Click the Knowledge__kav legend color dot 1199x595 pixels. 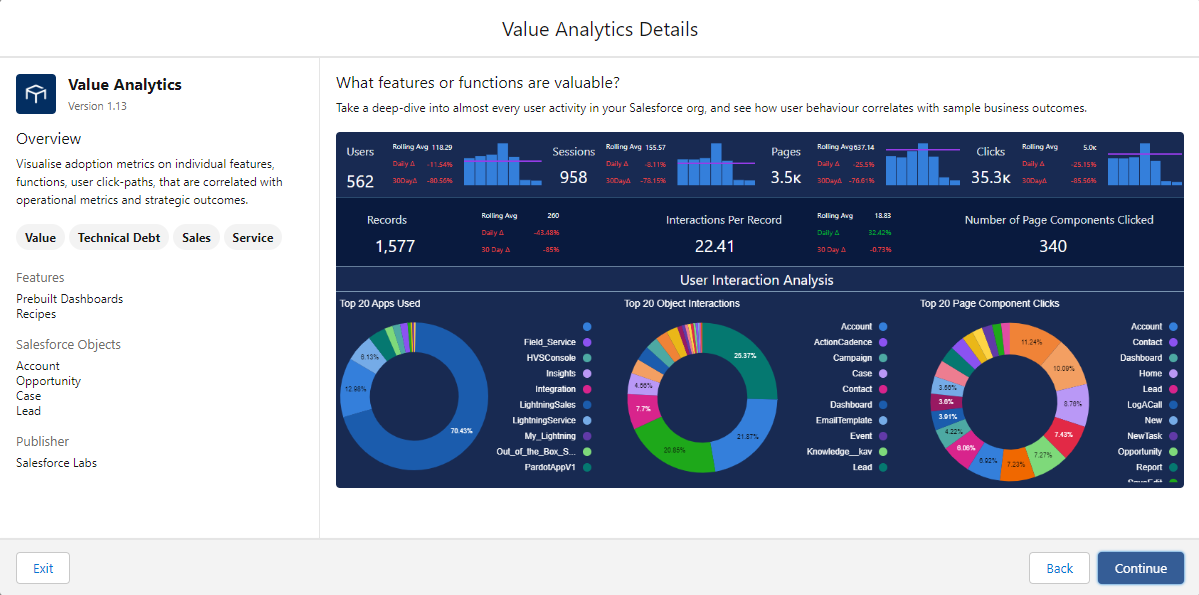pos(882,452)
